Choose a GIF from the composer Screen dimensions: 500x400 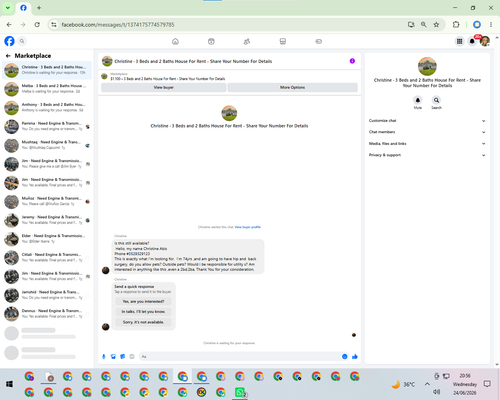(132, 357)
